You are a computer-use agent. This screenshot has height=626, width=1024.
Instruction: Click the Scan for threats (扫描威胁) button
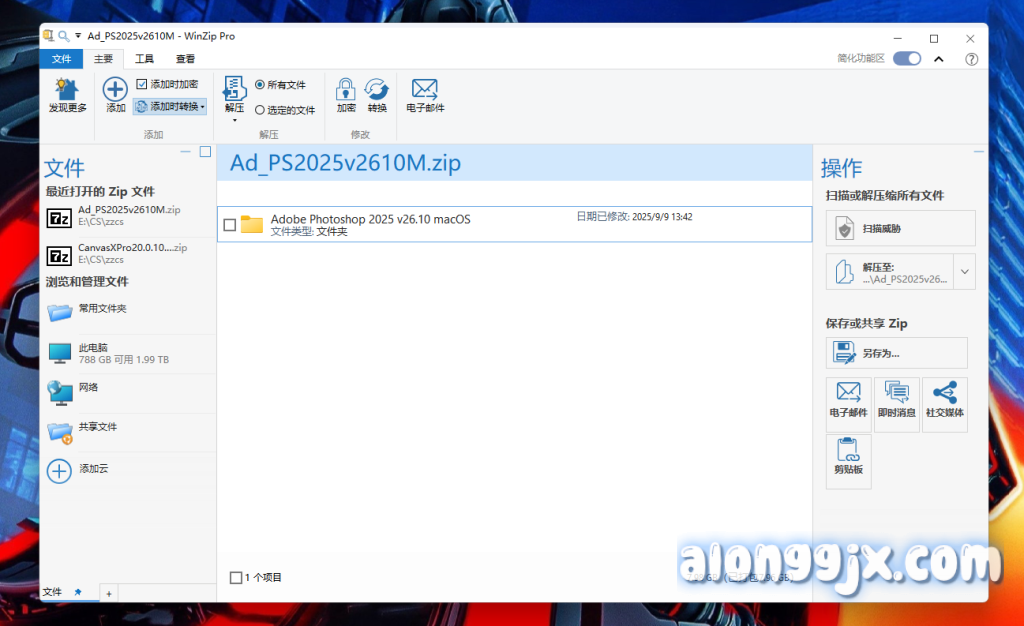pos(900,228)
